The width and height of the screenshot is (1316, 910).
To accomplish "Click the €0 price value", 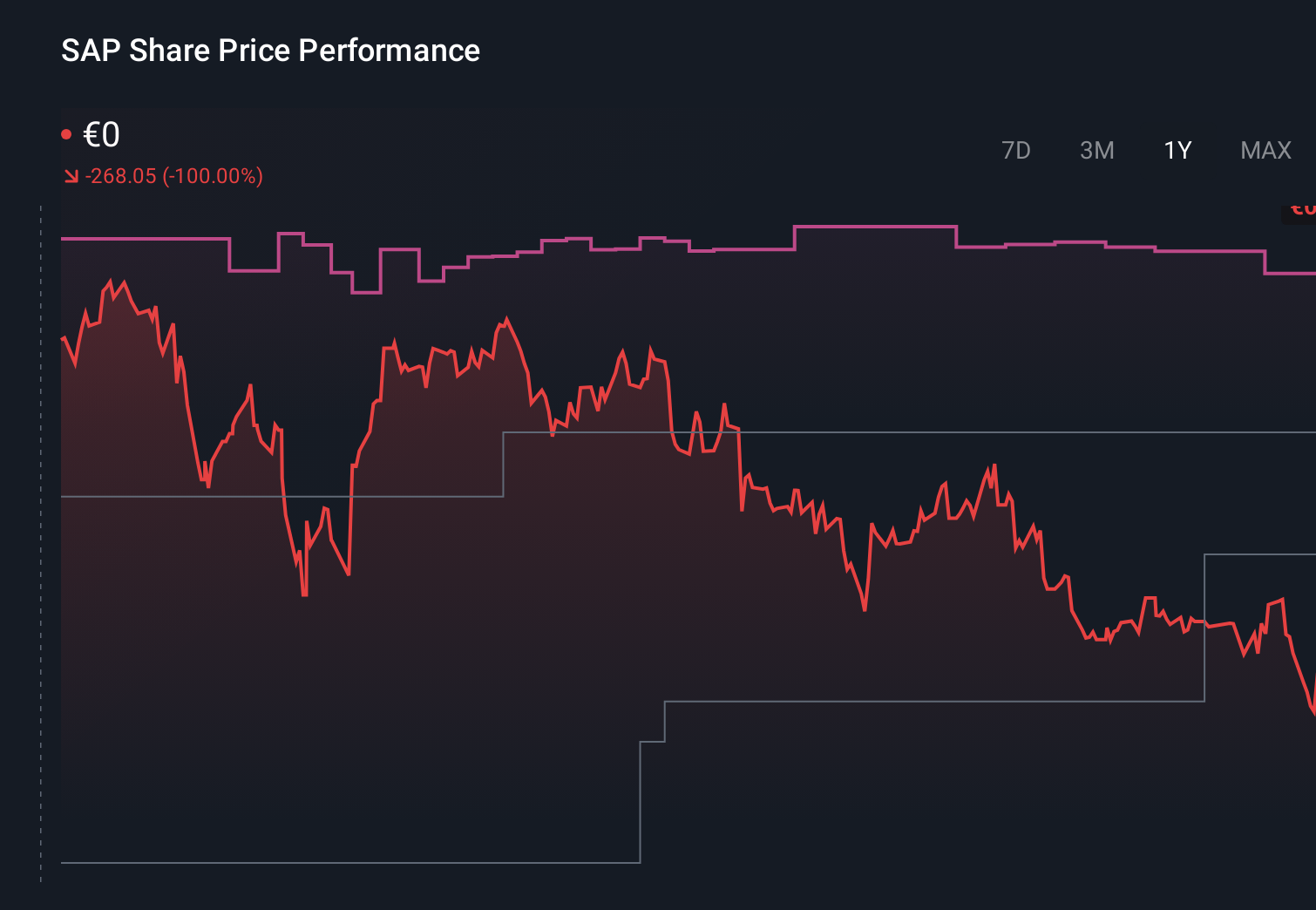I will click(x=103, y=134).
